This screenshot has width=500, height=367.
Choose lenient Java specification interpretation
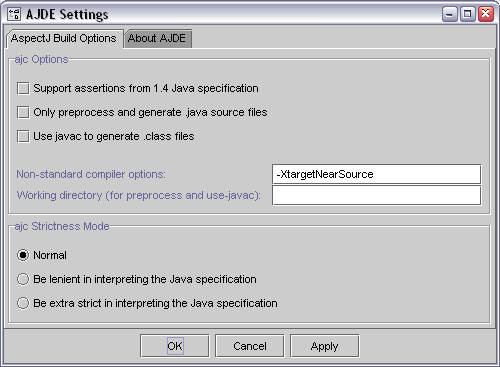23,279
